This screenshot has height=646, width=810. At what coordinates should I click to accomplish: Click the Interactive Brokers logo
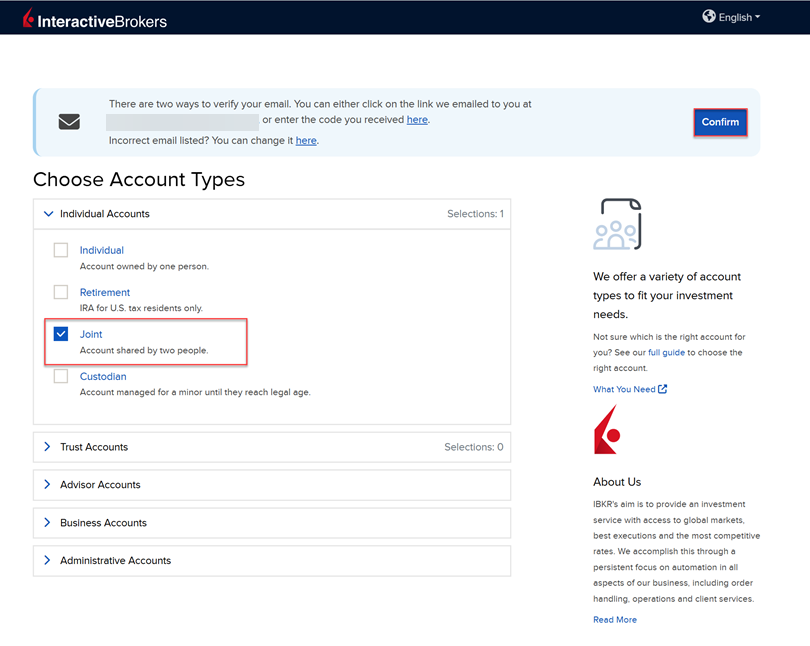click(x=95, y=19)
